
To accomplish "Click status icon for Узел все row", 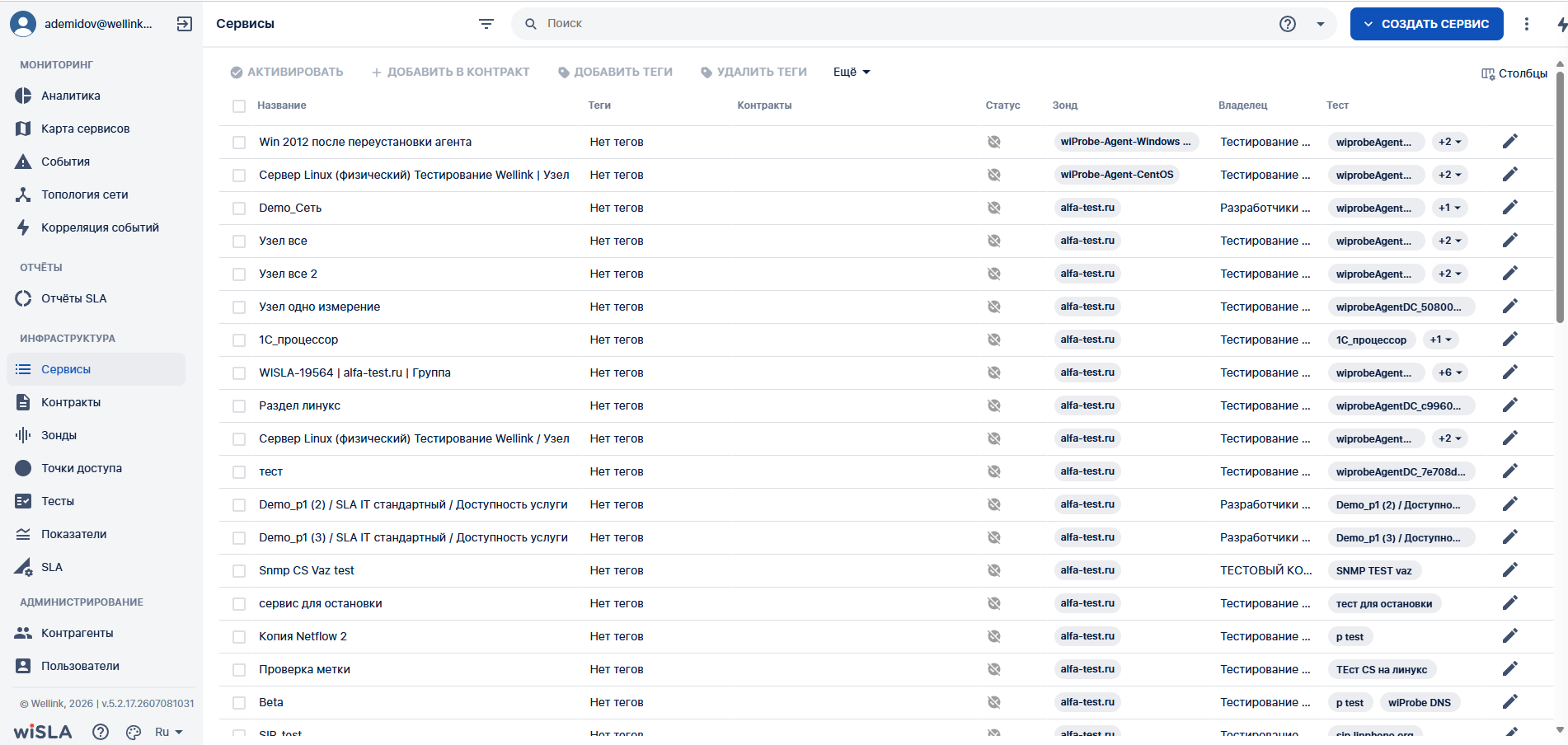I will [994, 241].
